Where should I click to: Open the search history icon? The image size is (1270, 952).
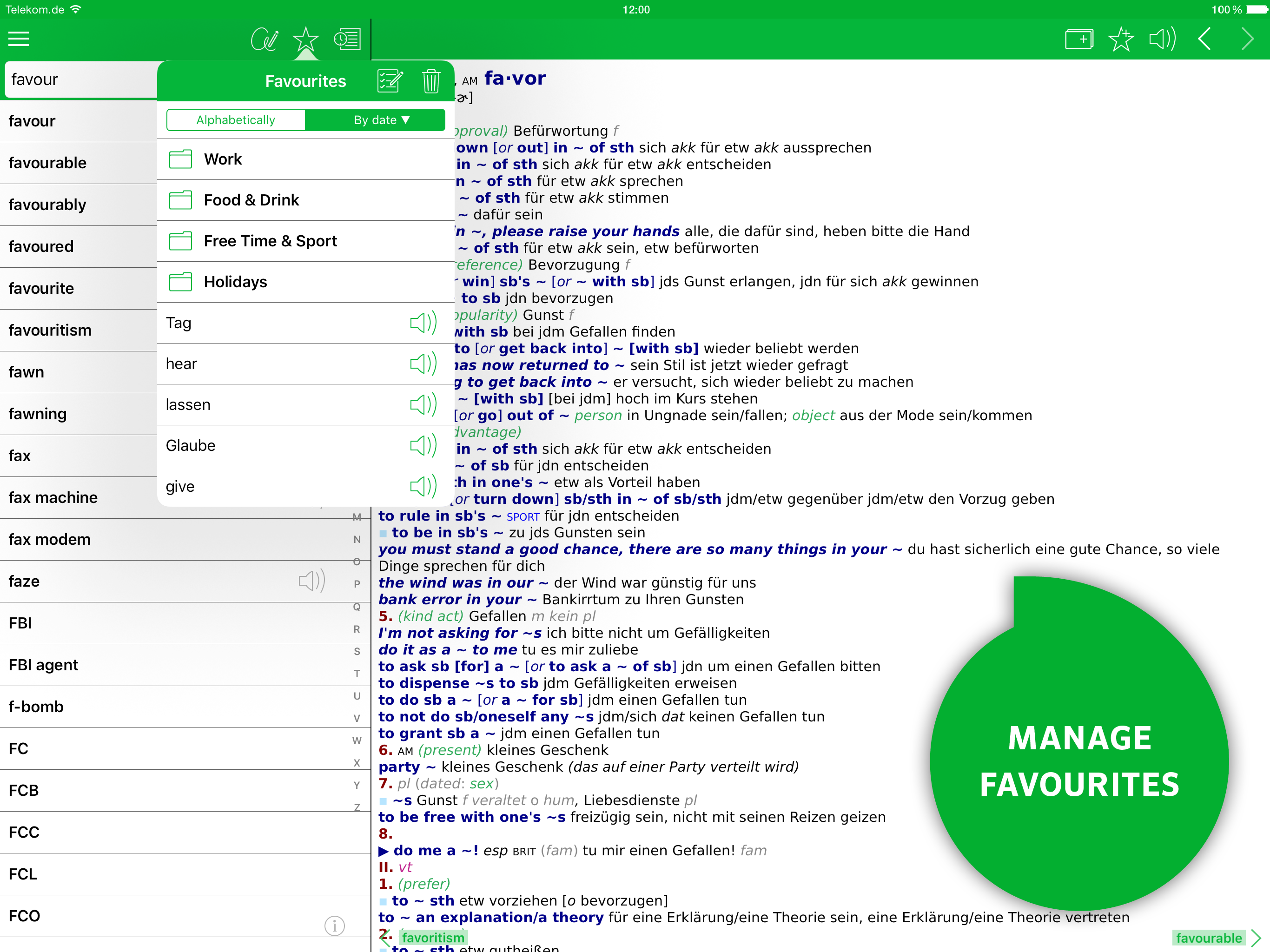347,39
